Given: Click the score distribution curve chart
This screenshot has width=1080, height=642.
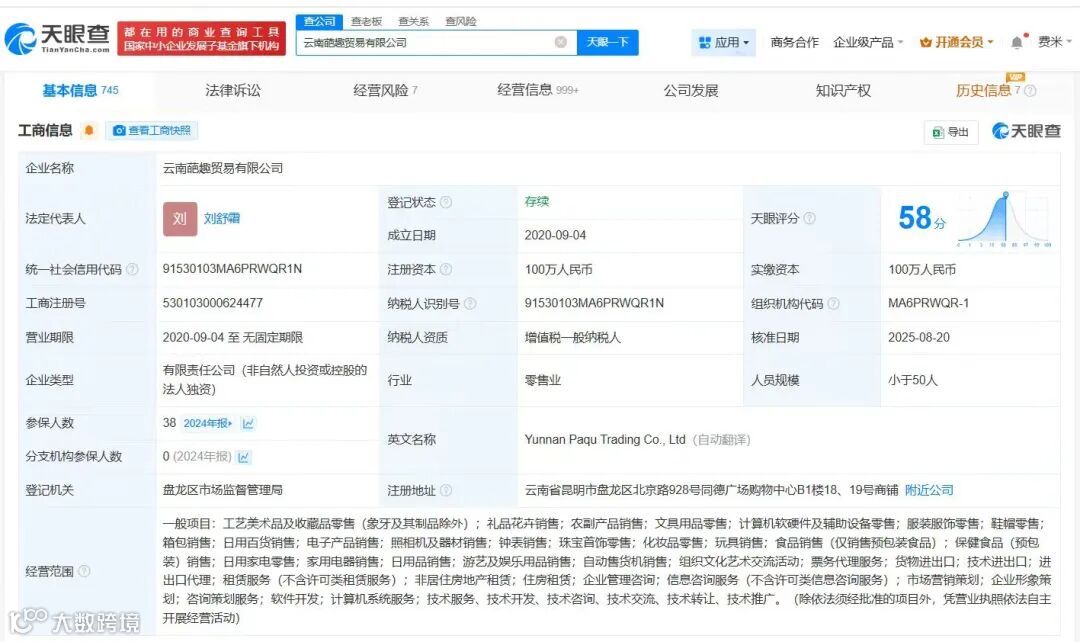Looking at the screenshot, I should point(1004,219).
